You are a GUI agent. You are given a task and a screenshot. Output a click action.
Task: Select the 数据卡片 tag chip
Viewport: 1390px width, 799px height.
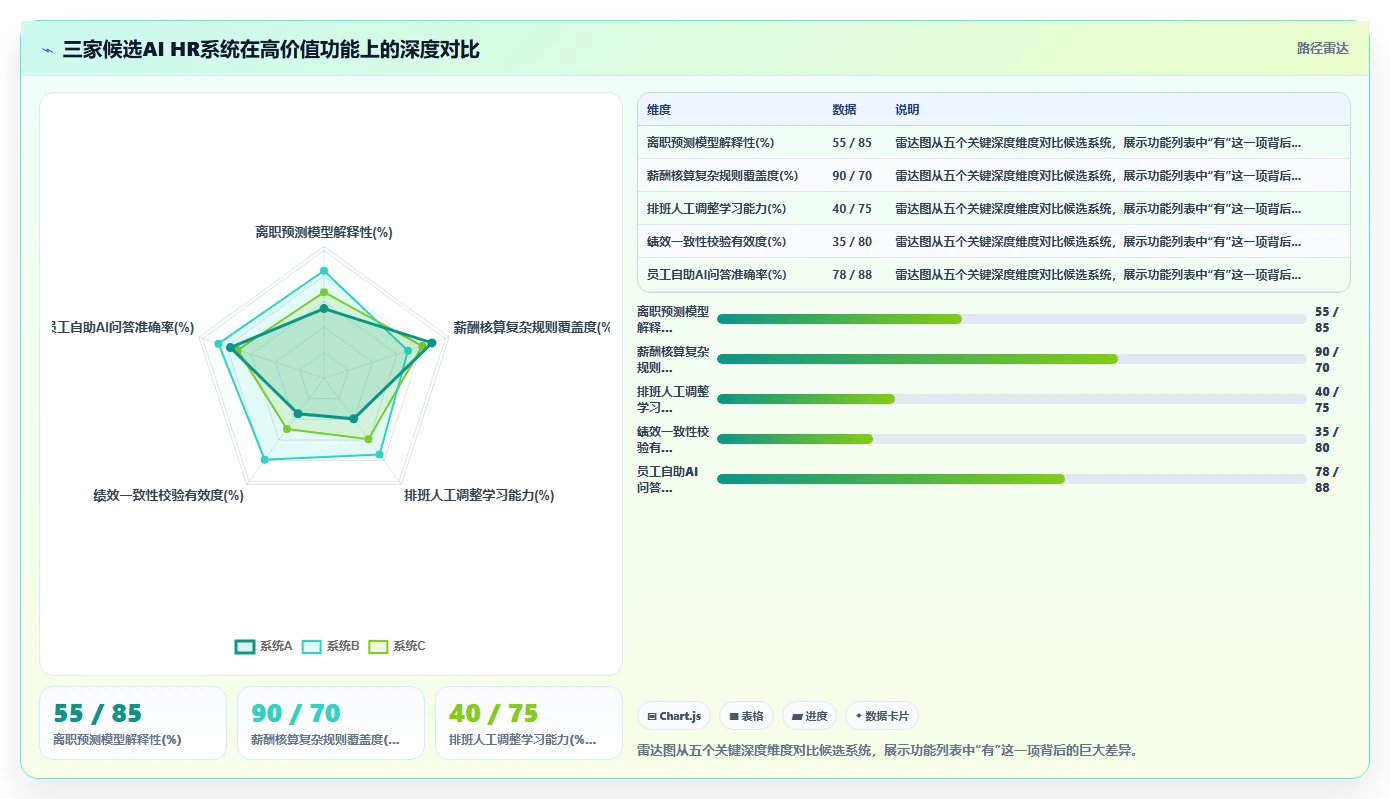tap(881, 716)
